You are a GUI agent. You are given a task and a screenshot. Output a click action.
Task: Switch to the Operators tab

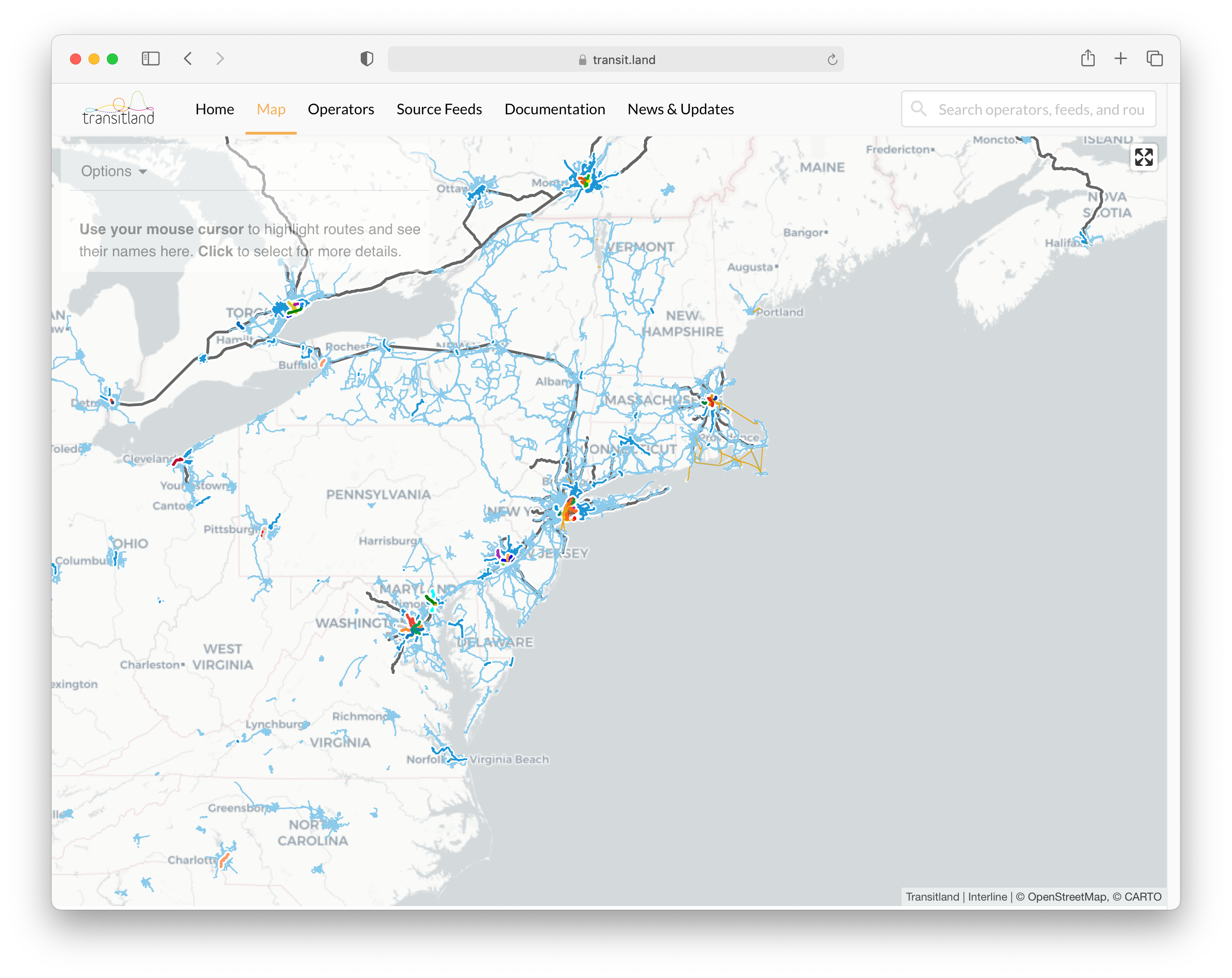(x=340, y=109)
